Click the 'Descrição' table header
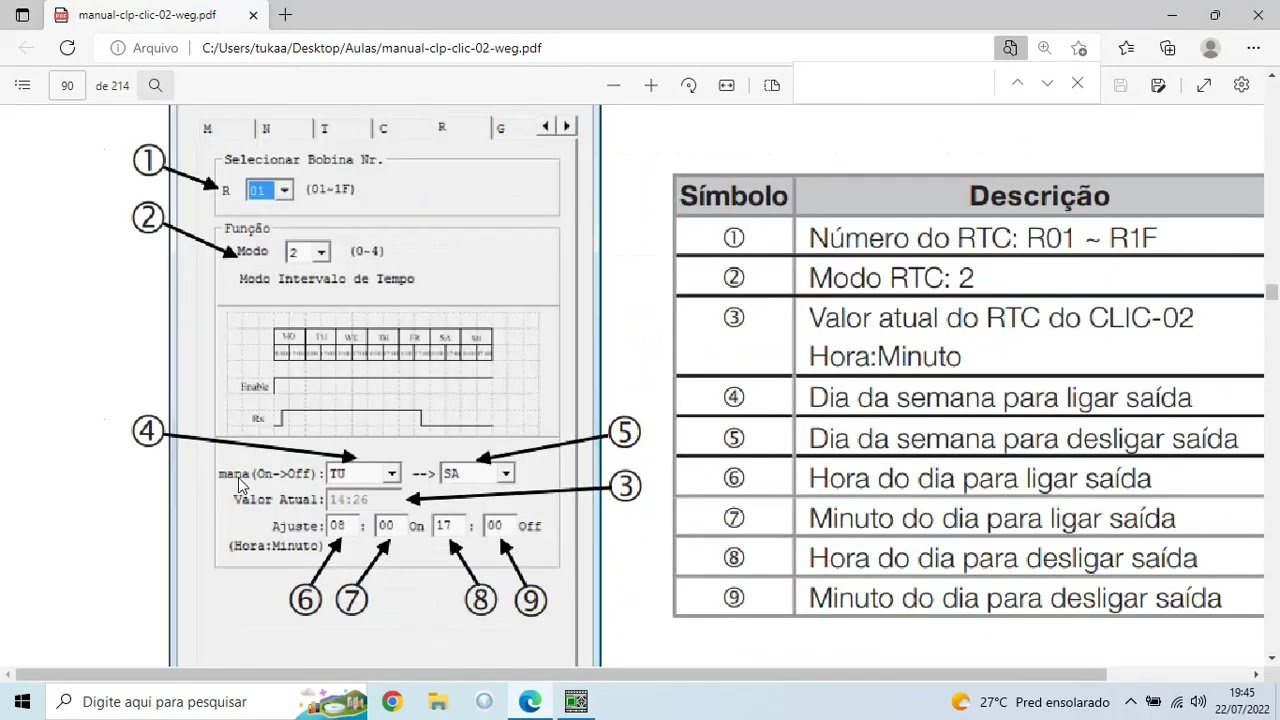Viewport: 1280px width, 720px height. click(x=1039, y=196)
